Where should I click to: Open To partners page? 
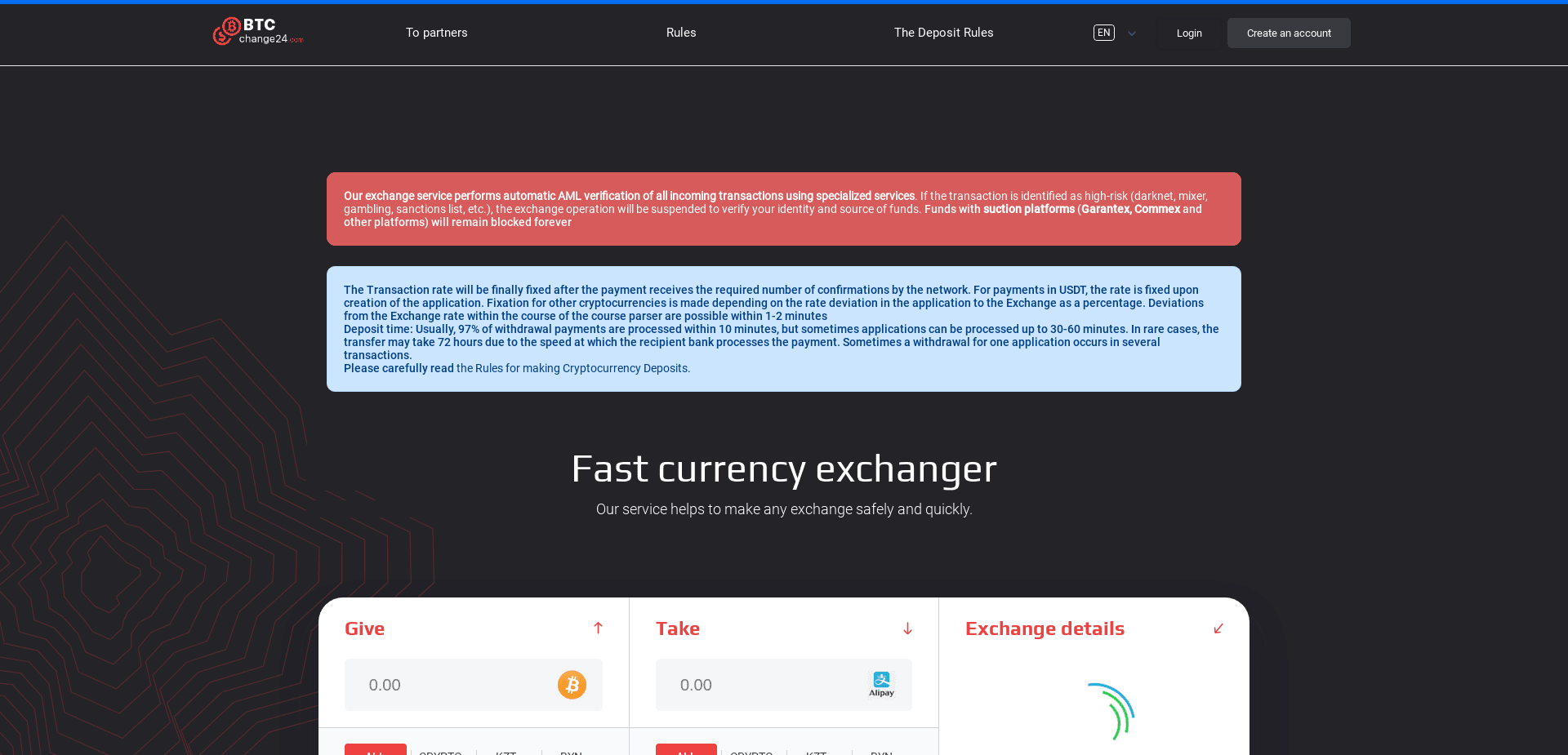pos(436,33)
